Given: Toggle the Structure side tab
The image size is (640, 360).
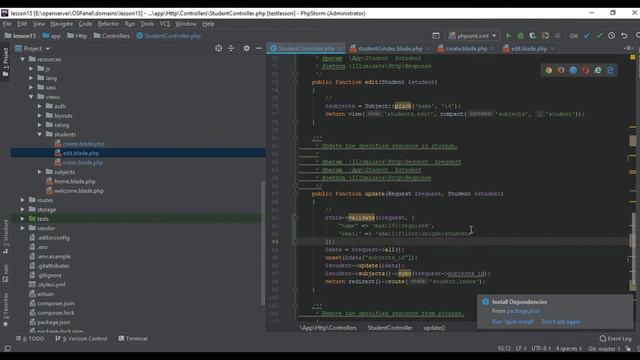Looking at the screenshot, I should (5, 237).
